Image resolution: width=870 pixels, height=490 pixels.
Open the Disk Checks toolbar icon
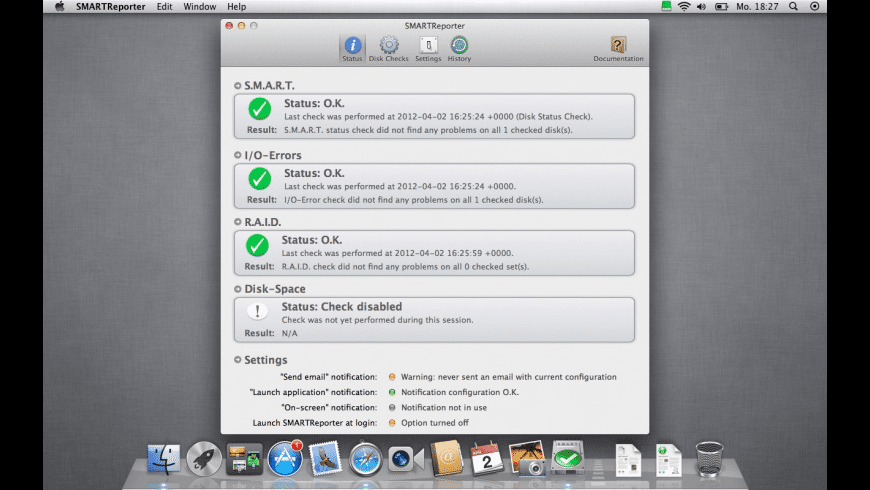388,47
